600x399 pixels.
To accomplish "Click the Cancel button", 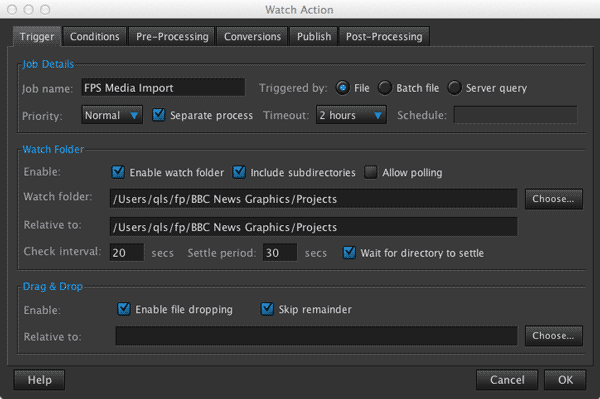I will (x=507, y=379).
